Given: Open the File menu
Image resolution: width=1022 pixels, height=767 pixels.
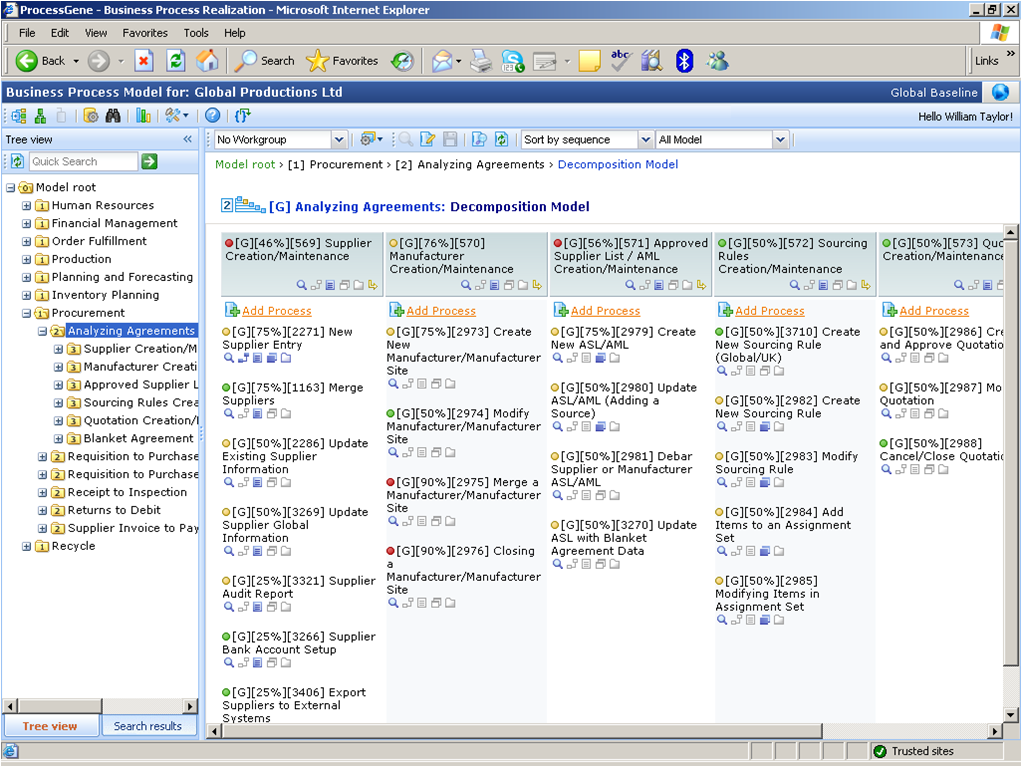Looking at the screenshot, I should (27, 33).
